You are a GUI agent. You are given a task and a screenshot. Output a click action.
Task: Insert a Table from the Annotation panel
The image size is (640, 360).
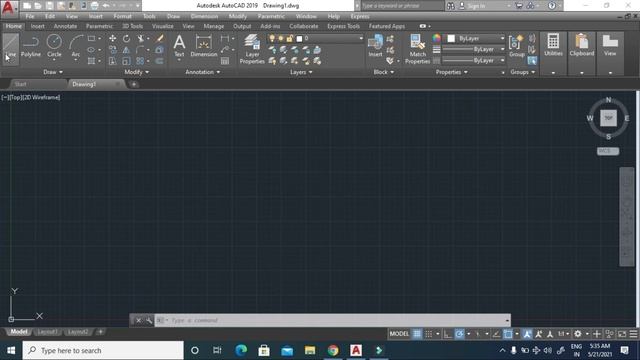click(225, 61)
